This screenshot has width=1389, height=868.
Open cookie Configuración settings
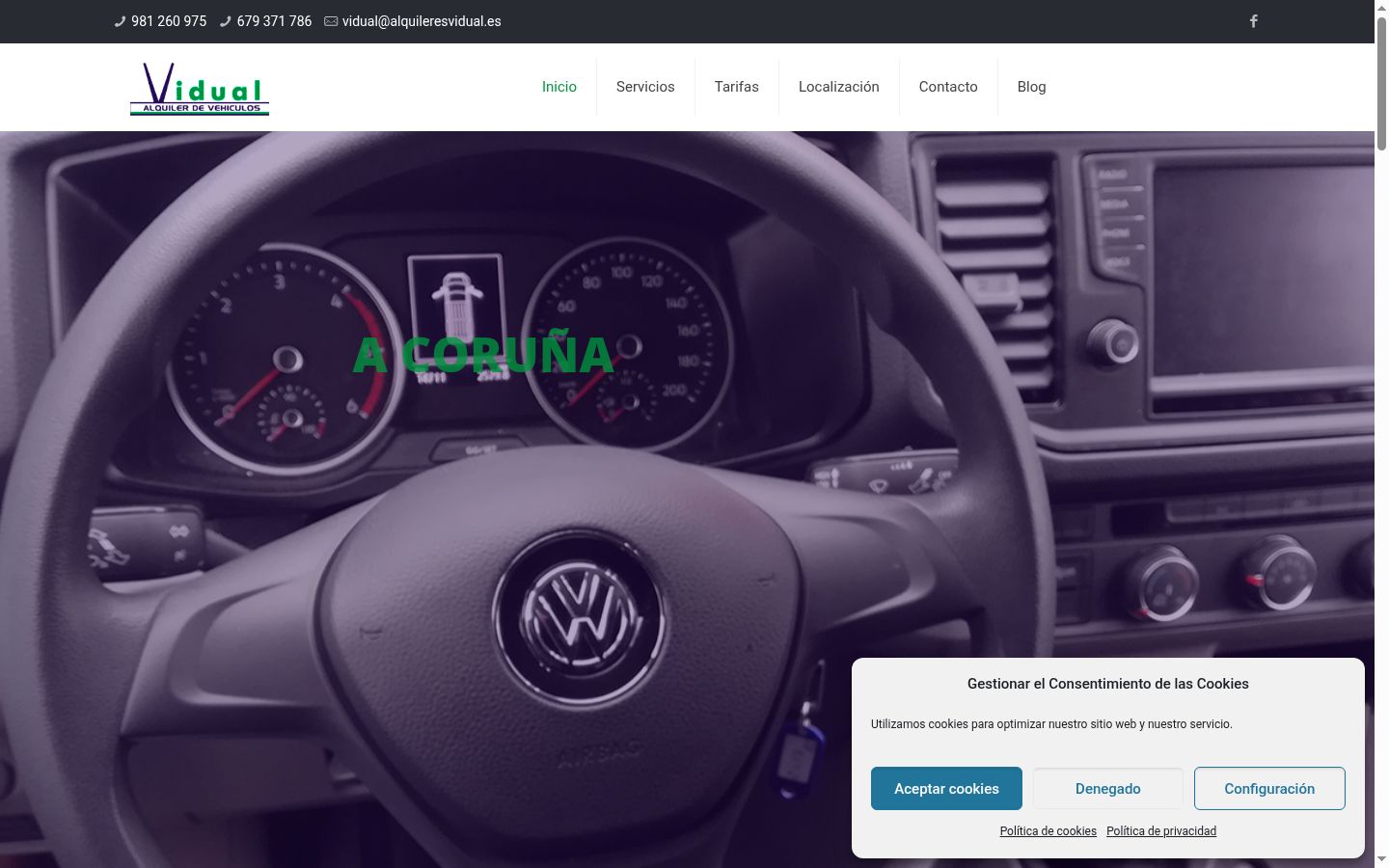point(1269,789)
